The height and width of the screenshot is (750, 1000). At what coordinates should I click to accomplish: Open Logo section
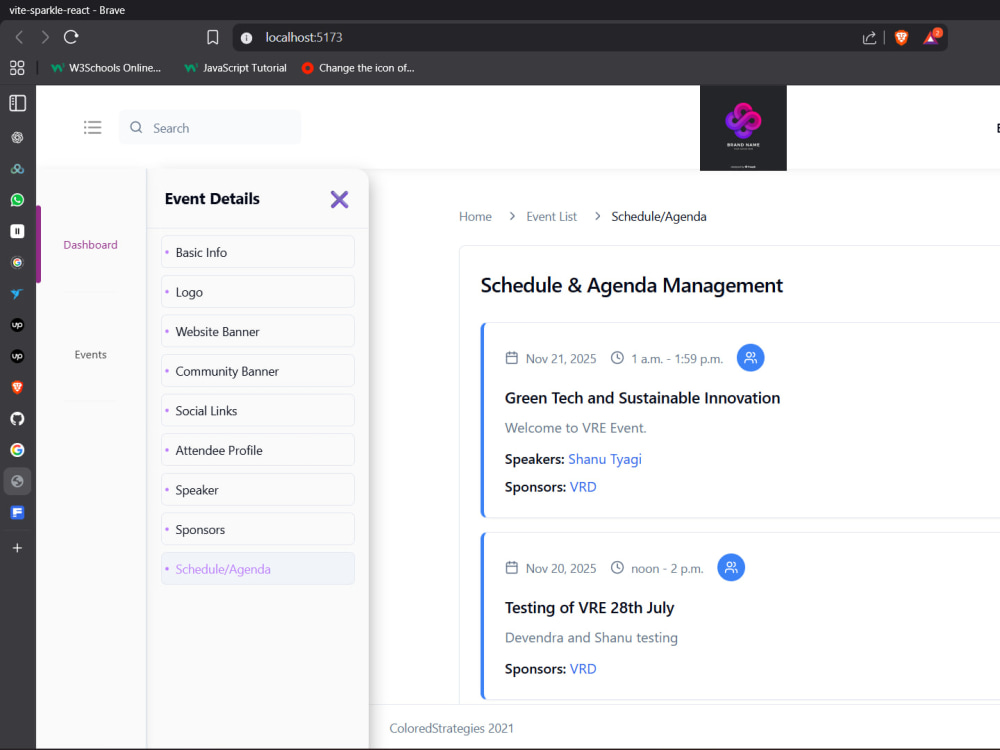coord(258,291)
